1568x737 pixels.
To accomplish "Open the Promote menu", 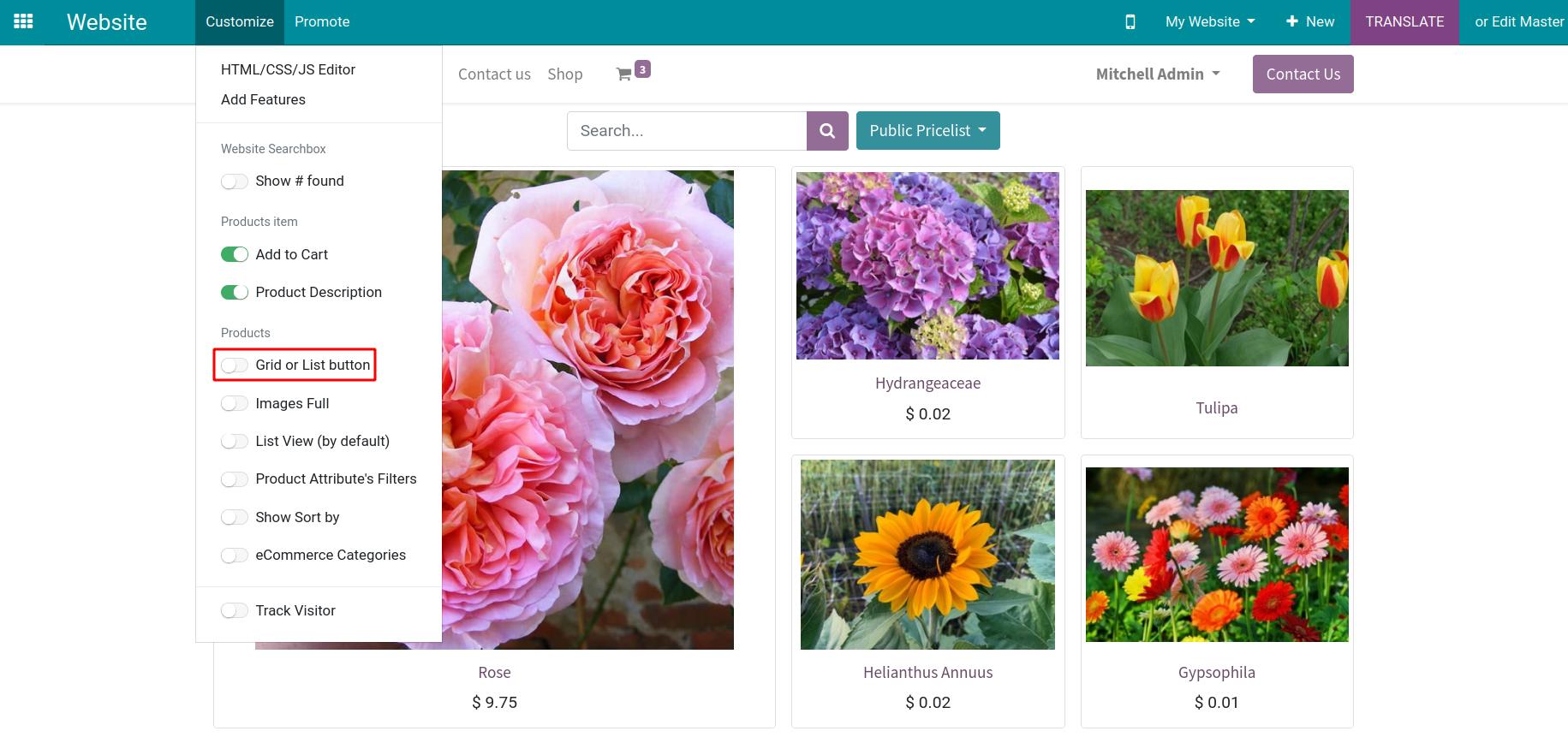I will click(322, 21).
